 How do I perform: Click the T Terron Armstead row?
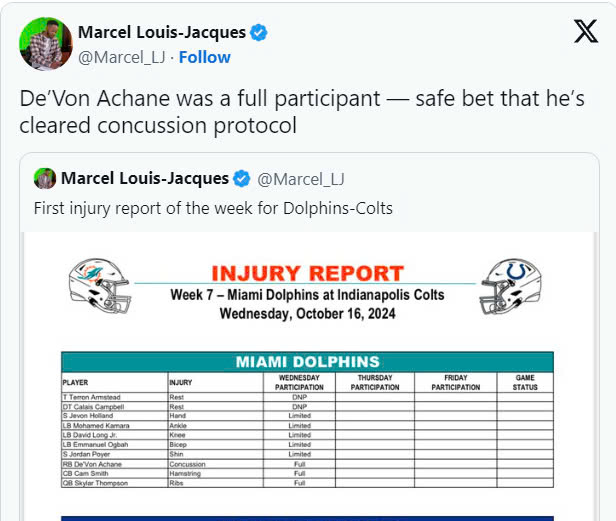(308, 397)
